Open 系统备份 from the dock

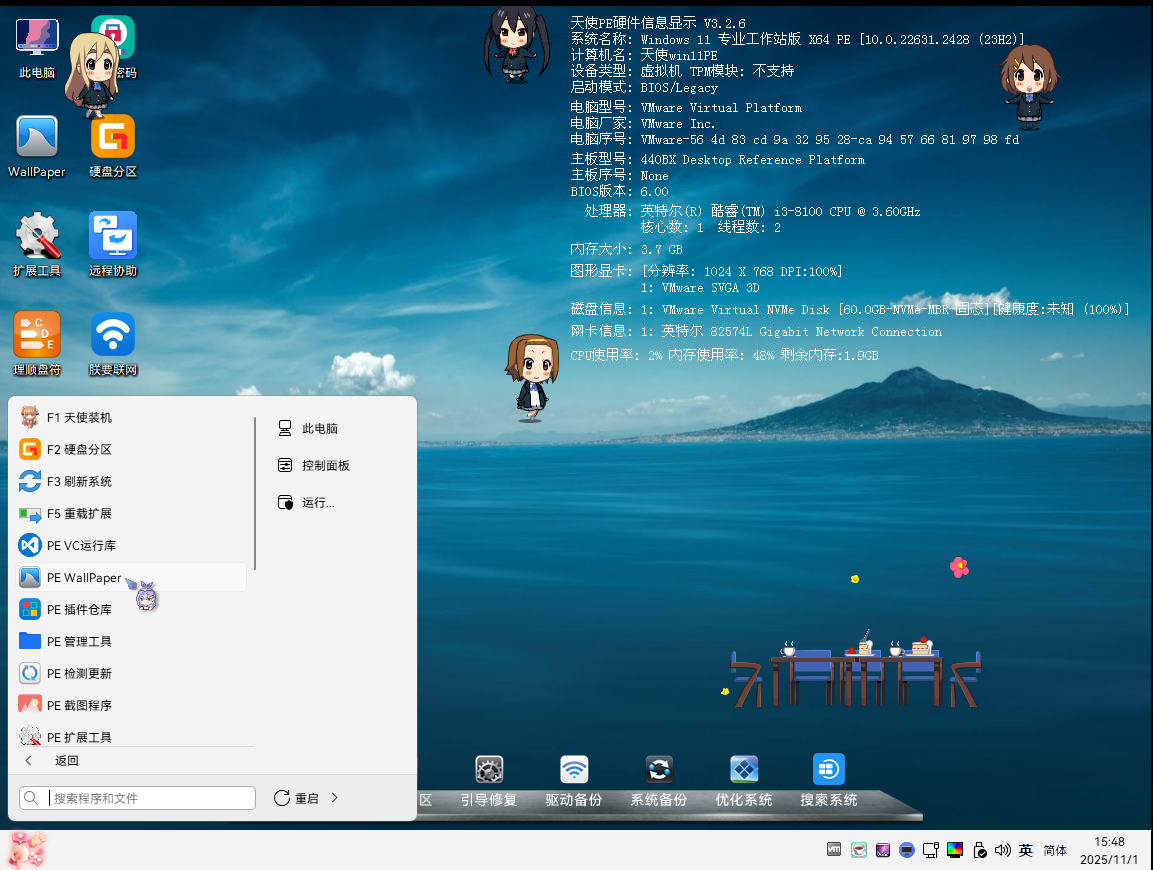click(659, 770)
